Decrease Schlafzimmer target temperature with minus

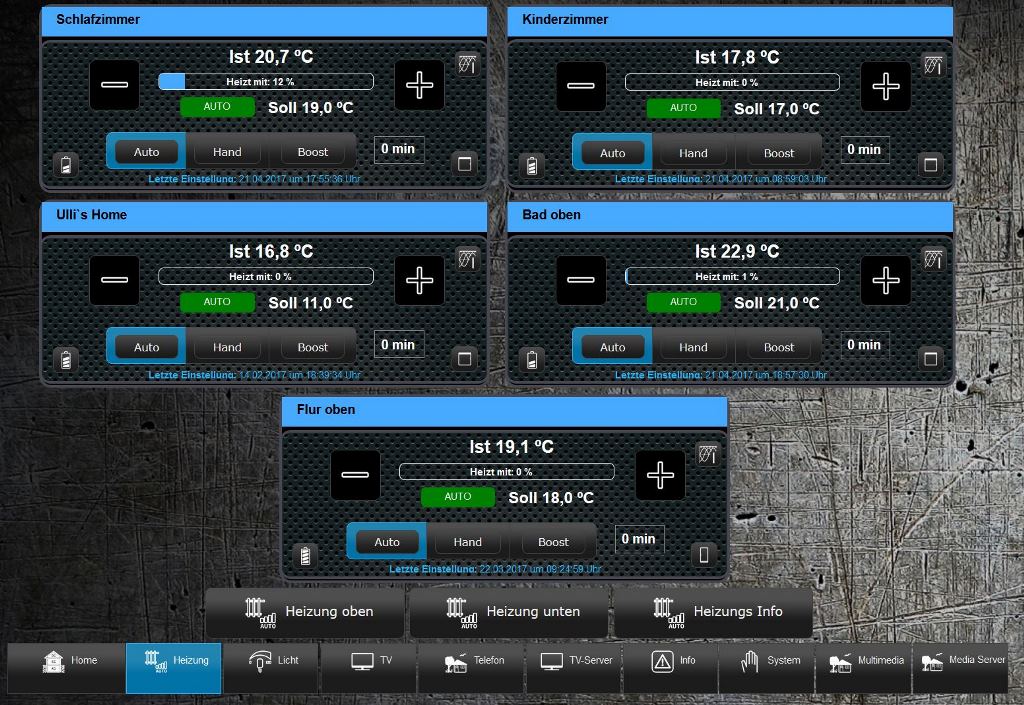(114, 85)
